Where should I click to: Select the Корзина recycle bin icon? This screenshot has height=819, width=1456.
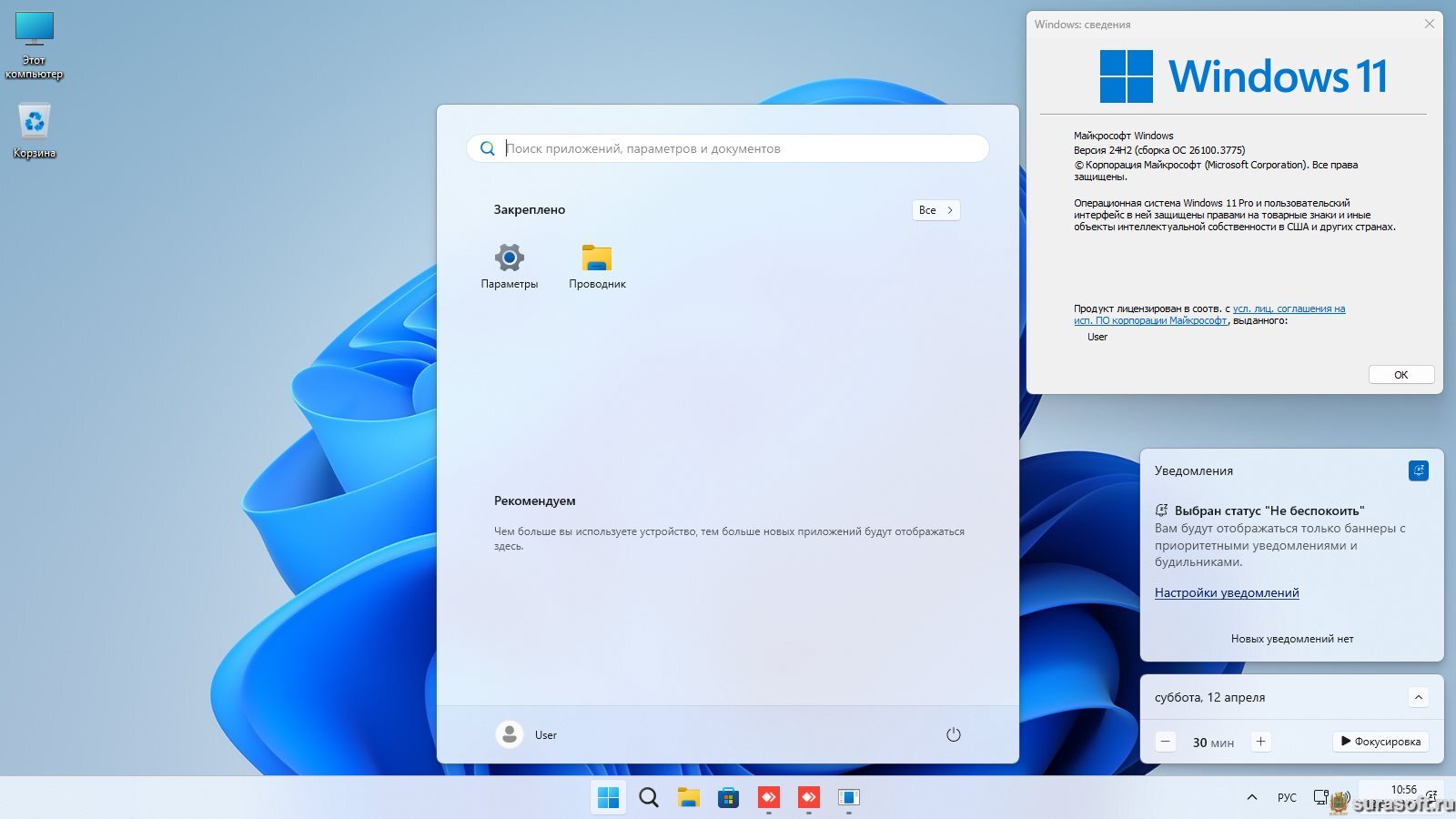pos(35,130)
